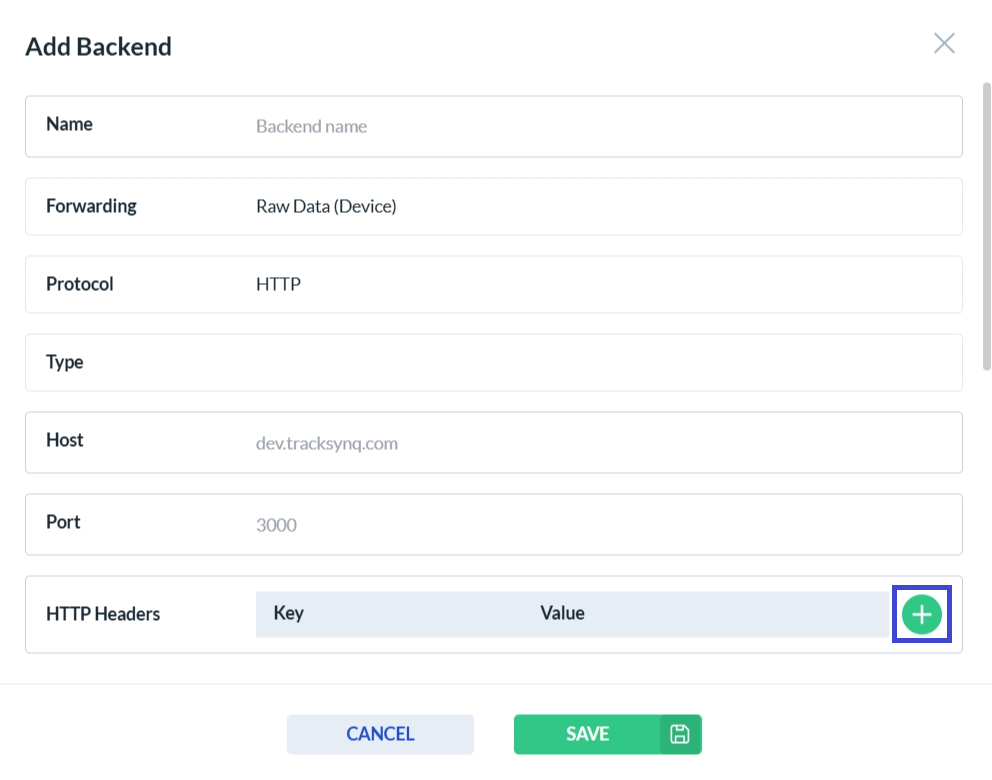Click the Type field label
The image size is (992, 780).
click(x=65, y=362)
